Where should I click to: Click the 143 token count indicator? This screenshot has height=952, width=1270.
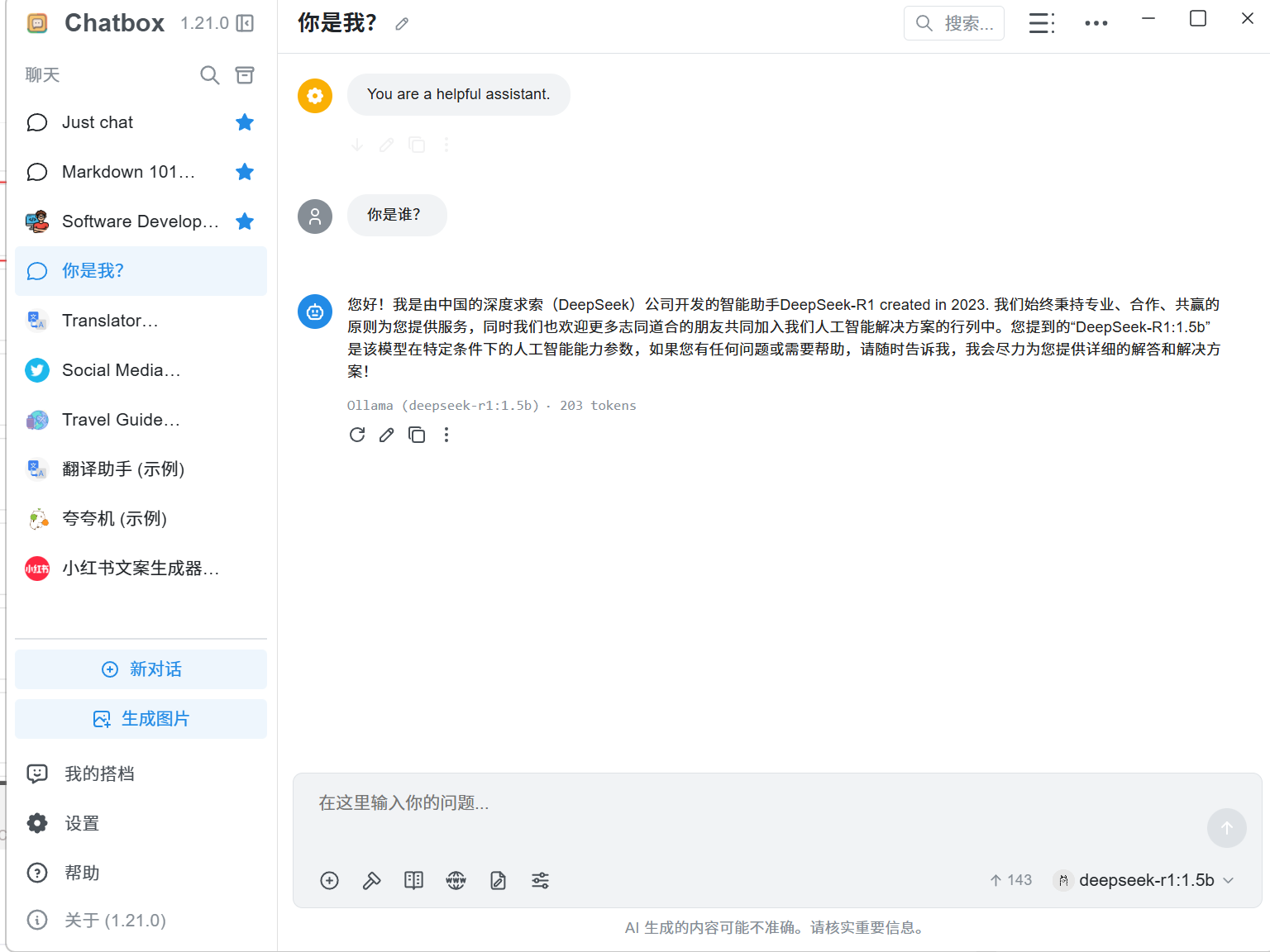[1011, 880]
